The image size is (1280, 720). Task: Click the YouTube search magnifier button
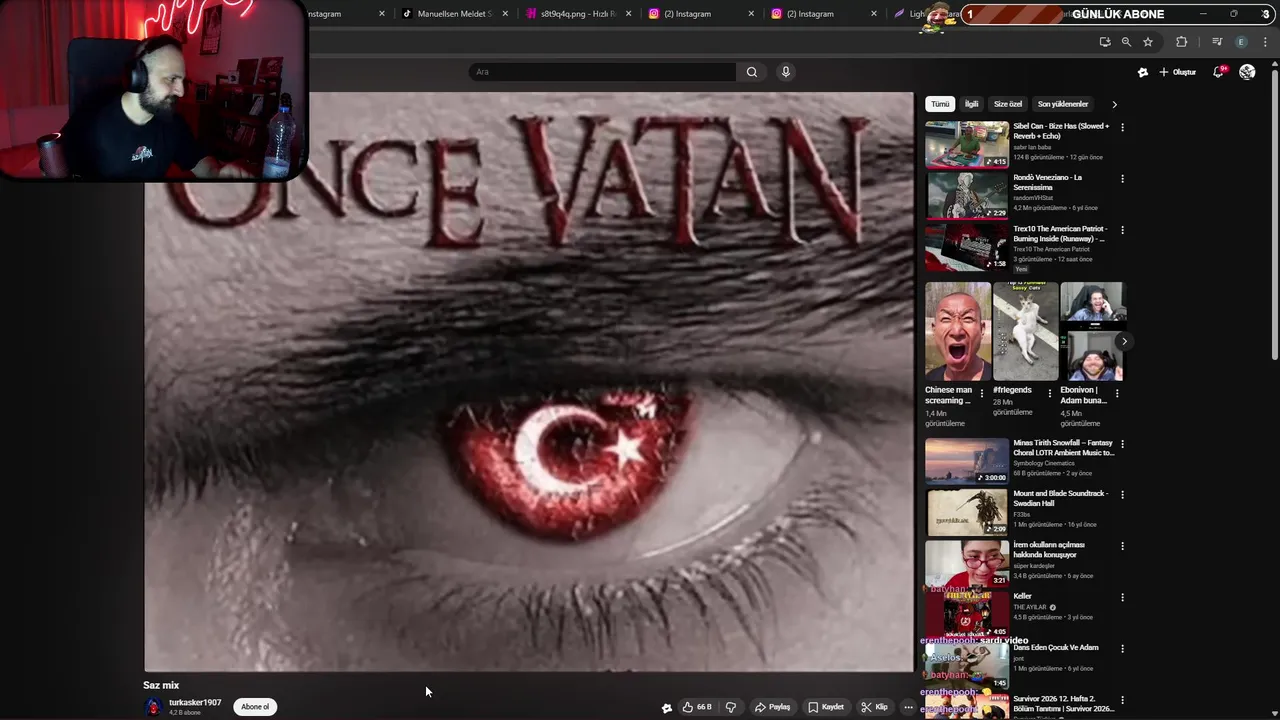click(752, 72)
